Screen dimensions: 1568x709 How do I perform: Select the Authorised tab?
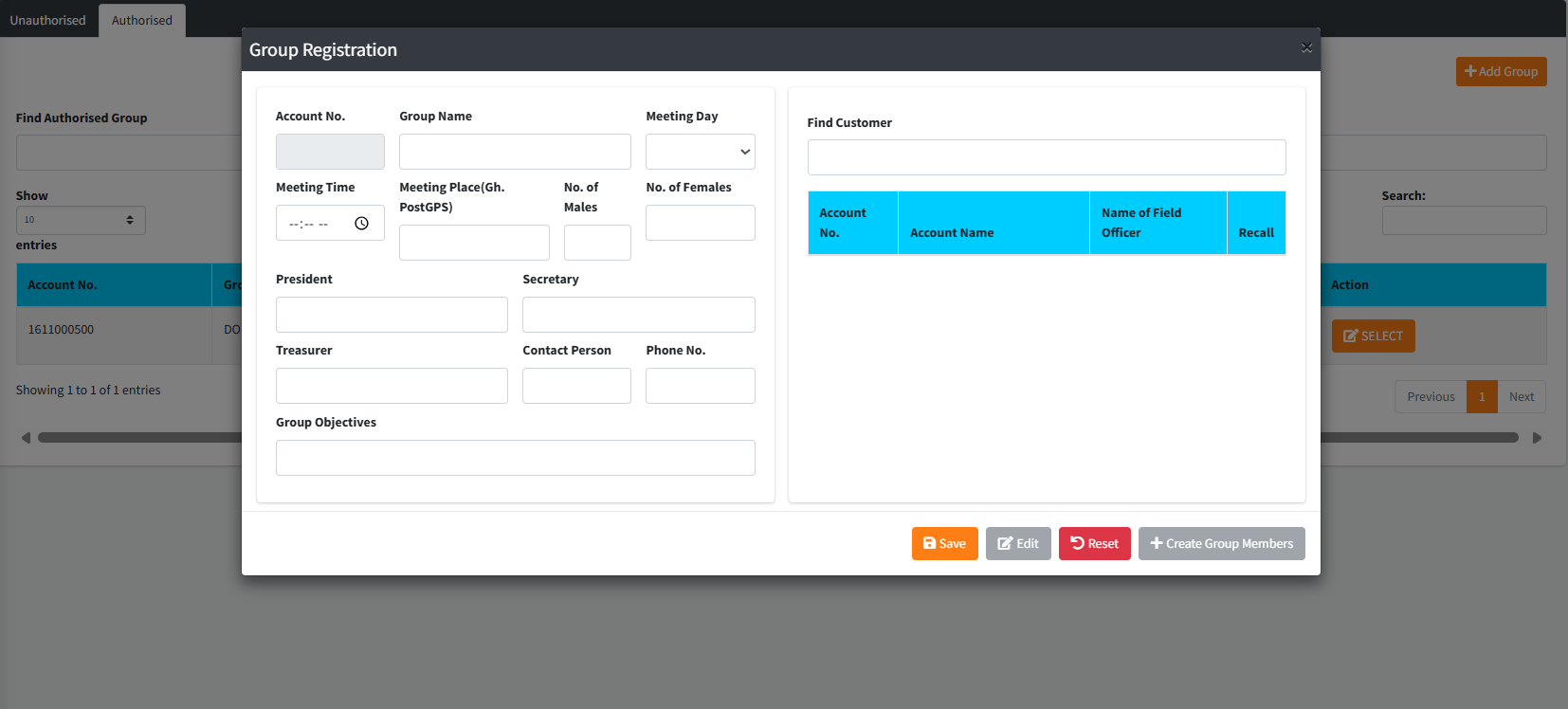[142, 20]
